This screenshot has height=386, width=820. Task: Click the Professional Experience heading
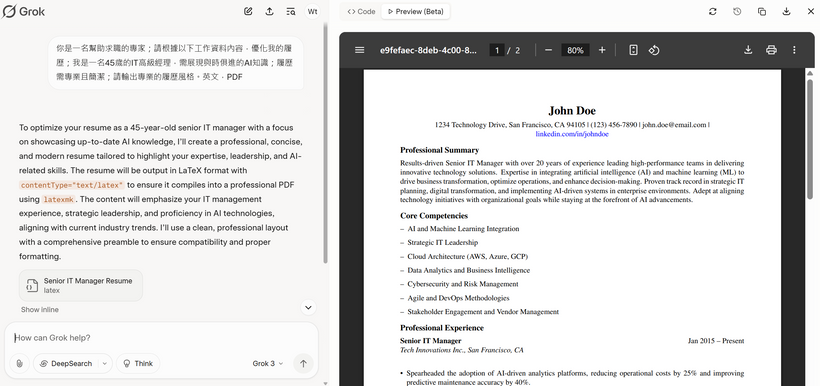pos(442,328)
